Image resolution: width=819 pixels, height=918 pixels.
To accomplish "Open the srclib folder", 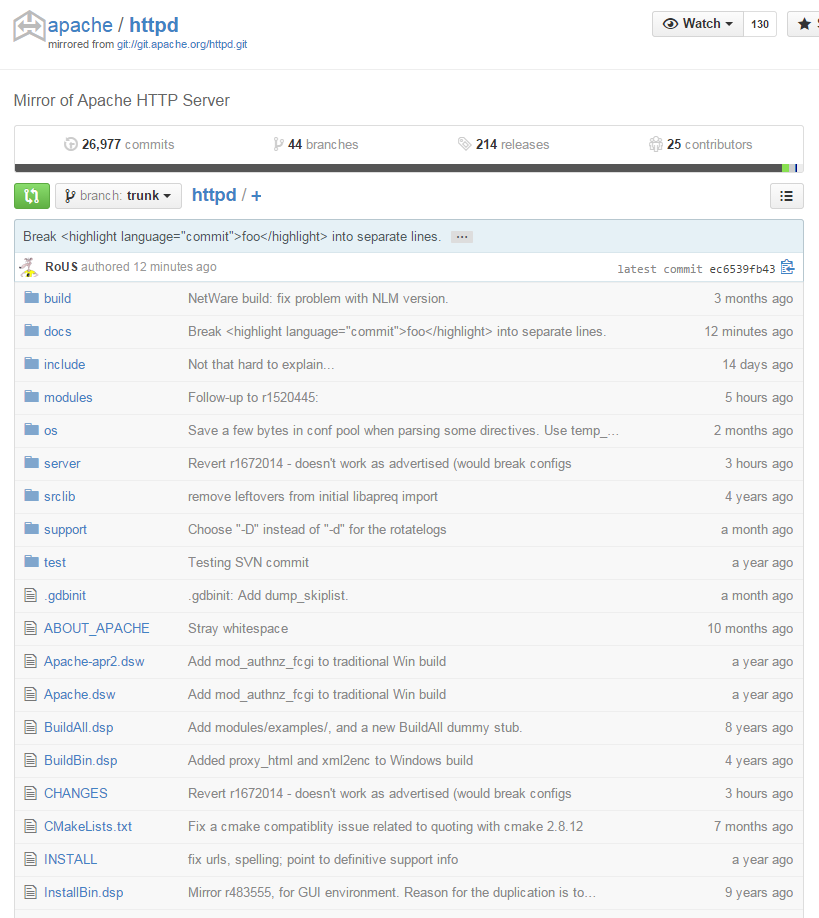I will tap(60, 496).
